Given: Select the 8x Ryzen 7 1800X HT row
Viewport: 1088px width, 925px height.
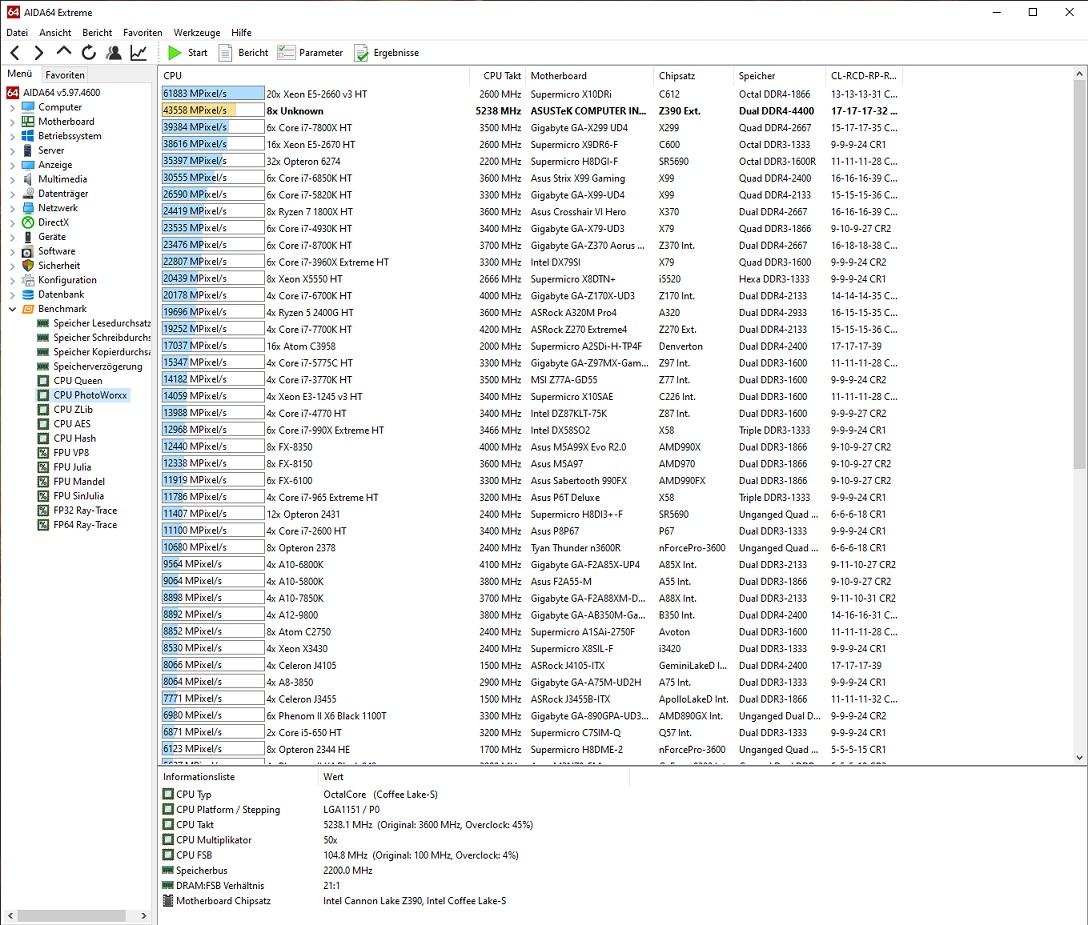Looking at the screenshot, I should pyautogui.click(x=531, y=212).
